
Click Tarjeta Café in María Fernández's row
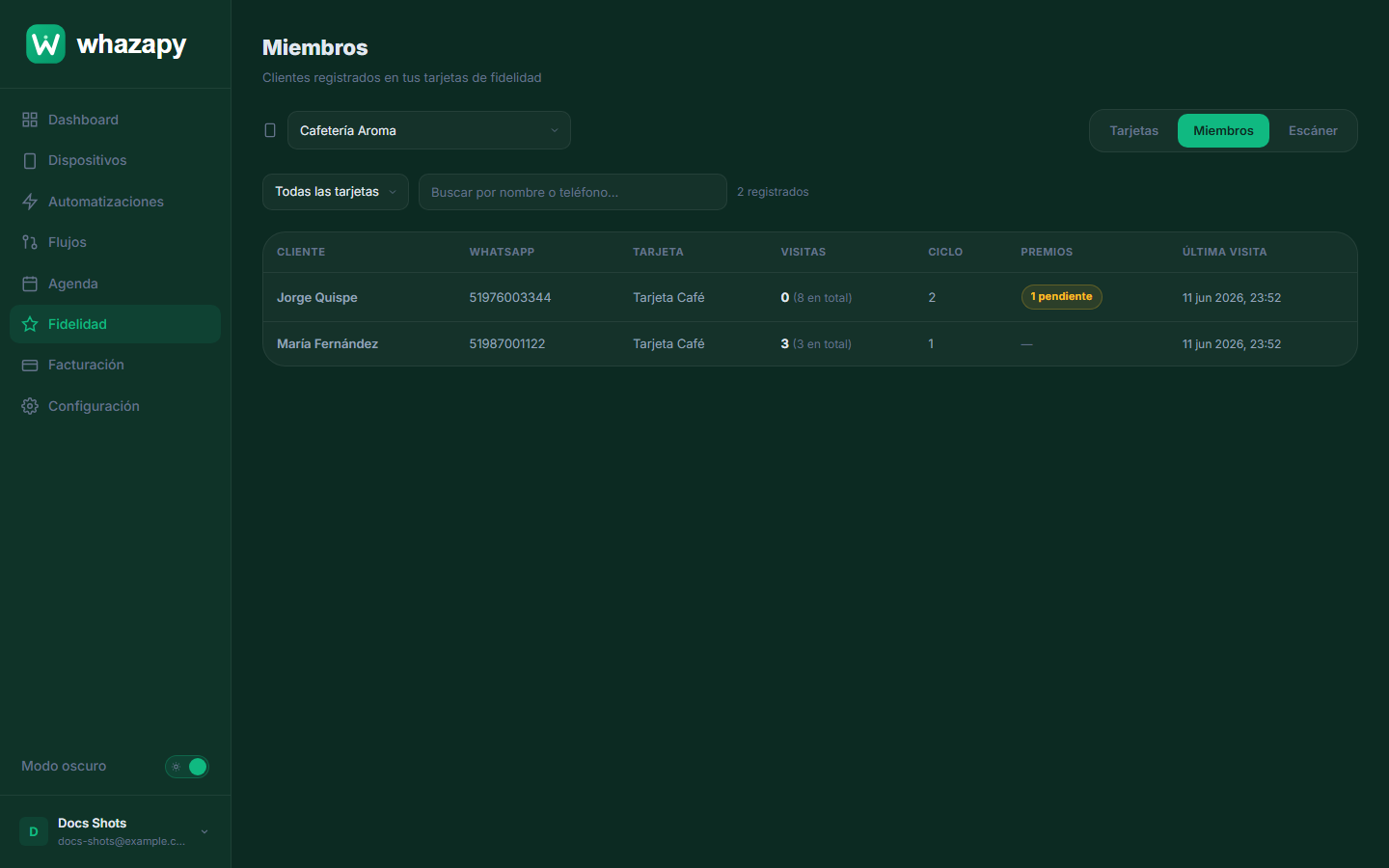pyautogui.click(x=668, y=343)
